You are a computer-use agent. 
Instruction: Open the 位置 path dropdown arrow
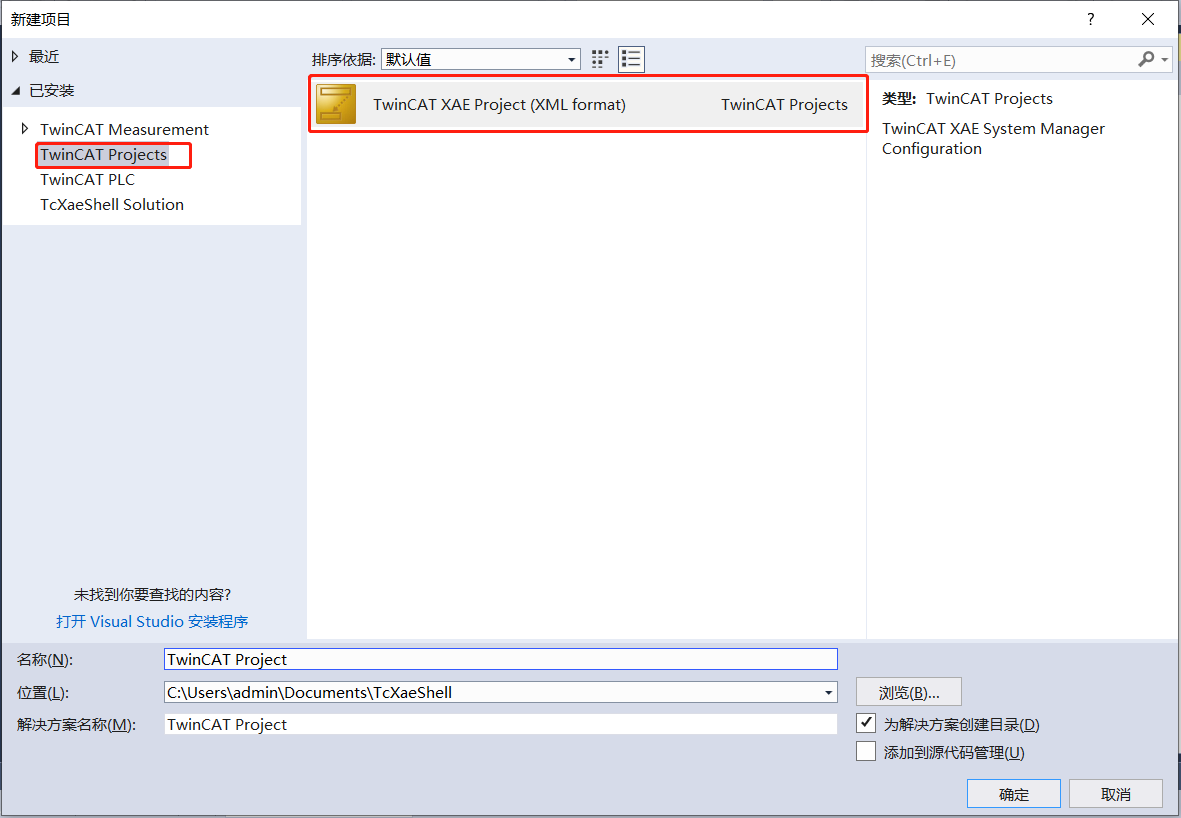pos(828,692)
